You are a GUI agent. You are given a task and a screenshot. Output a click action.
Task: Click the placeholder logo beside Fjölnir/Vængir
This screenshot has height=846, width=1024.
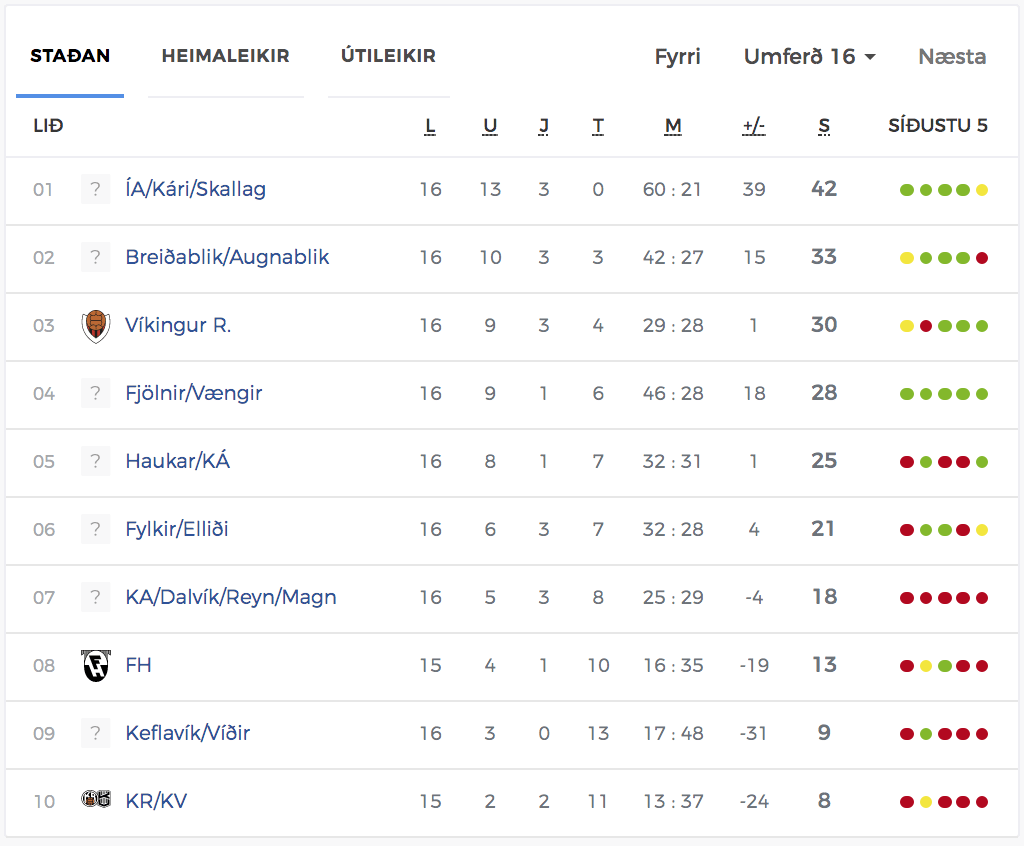(95, 393)
